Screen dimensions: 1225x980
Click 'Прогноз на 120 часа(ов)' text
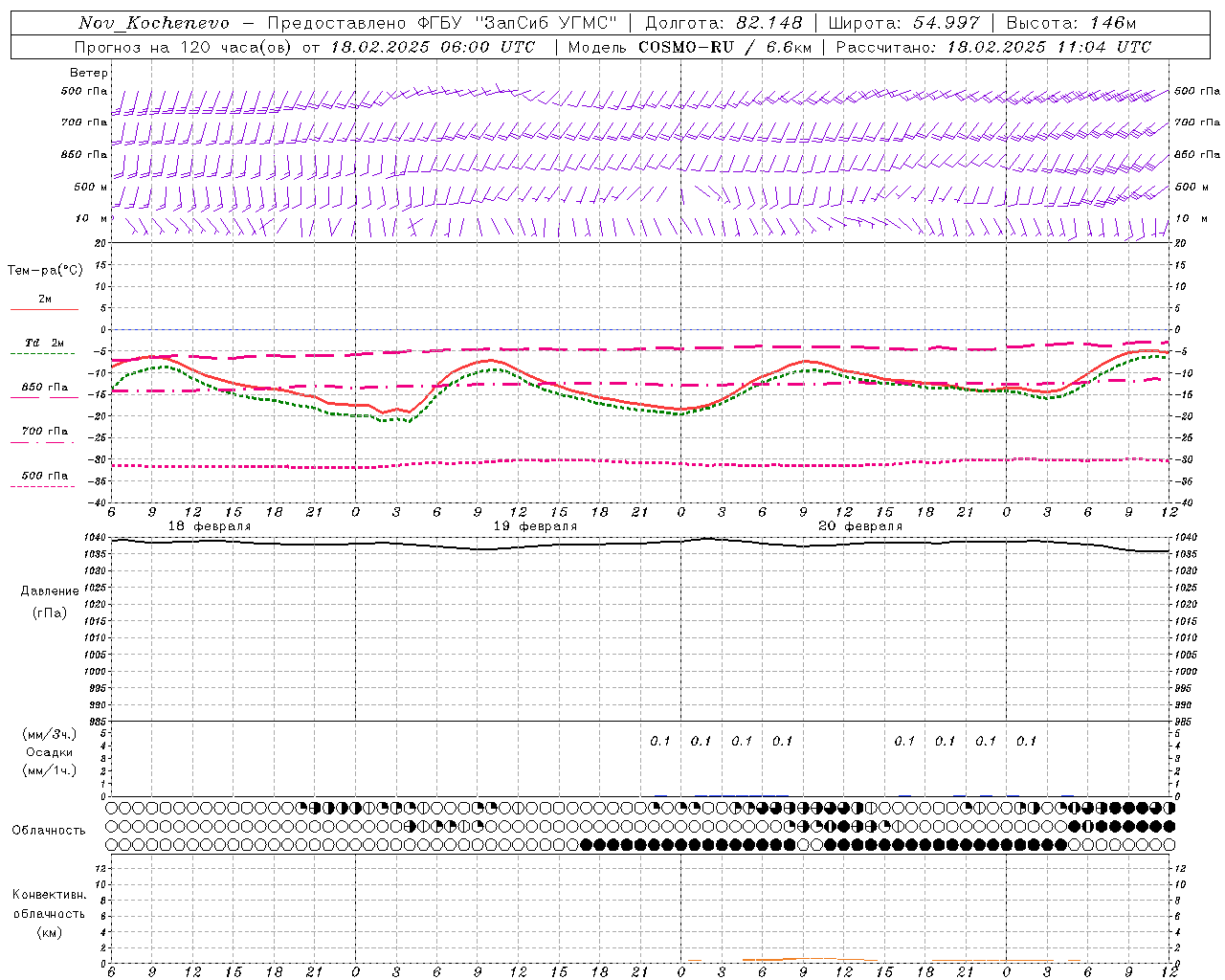pyautogui.click(x=184, y=47)
